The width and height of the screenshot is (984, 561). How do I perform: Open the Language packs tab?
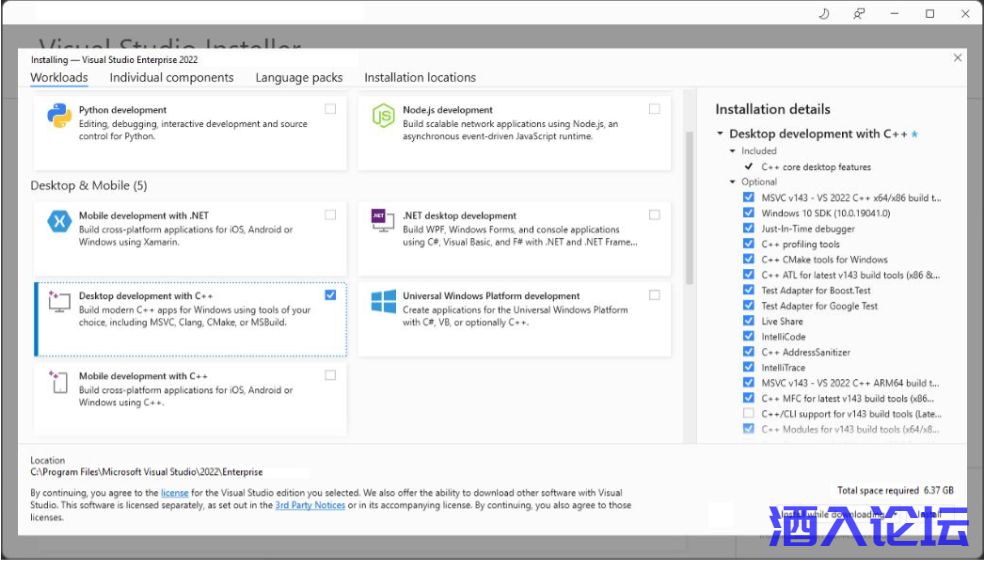298,77
